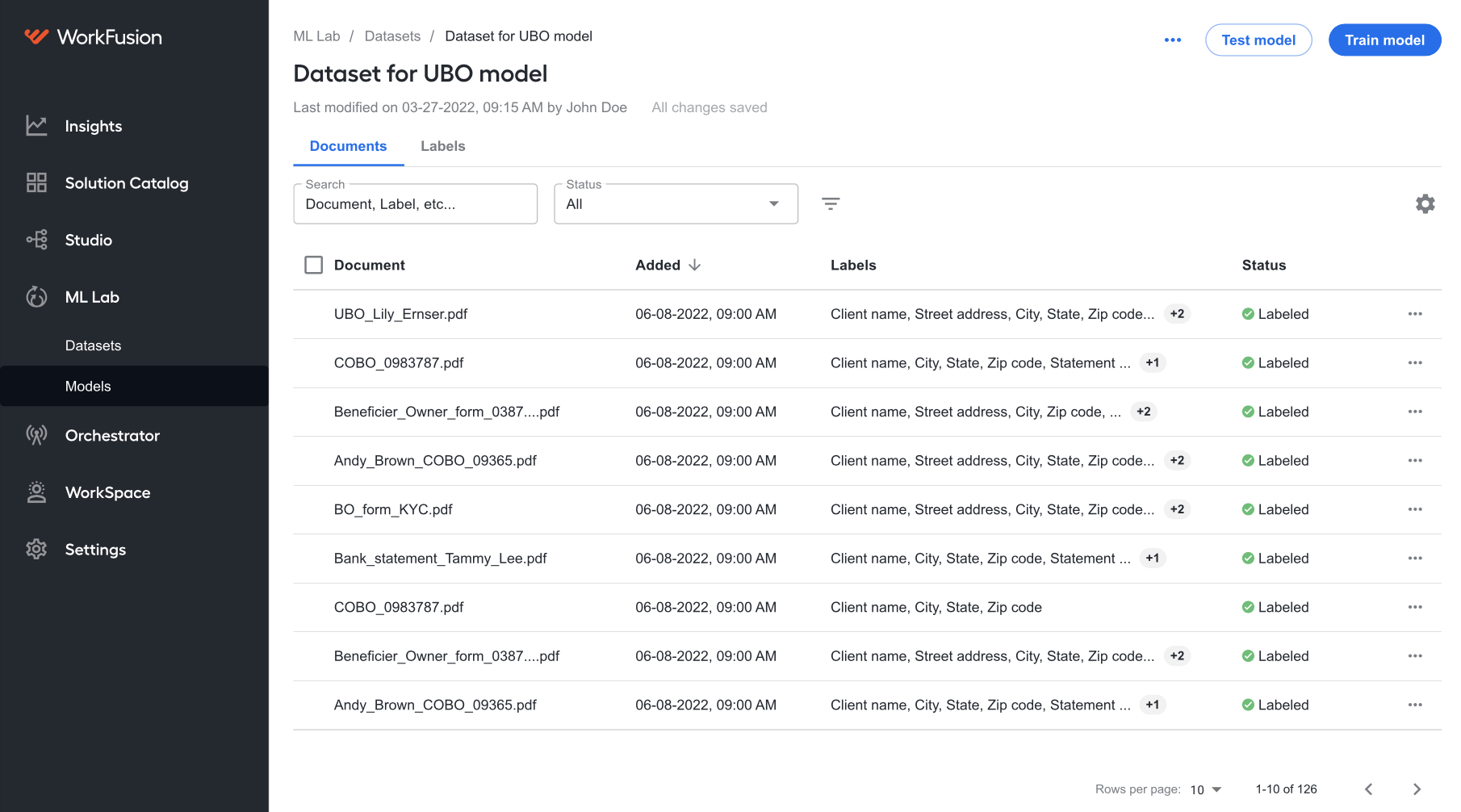This screenshot has width=1461, height=812.
Task: Switch to the Labels tab
Action: [442, 146]
